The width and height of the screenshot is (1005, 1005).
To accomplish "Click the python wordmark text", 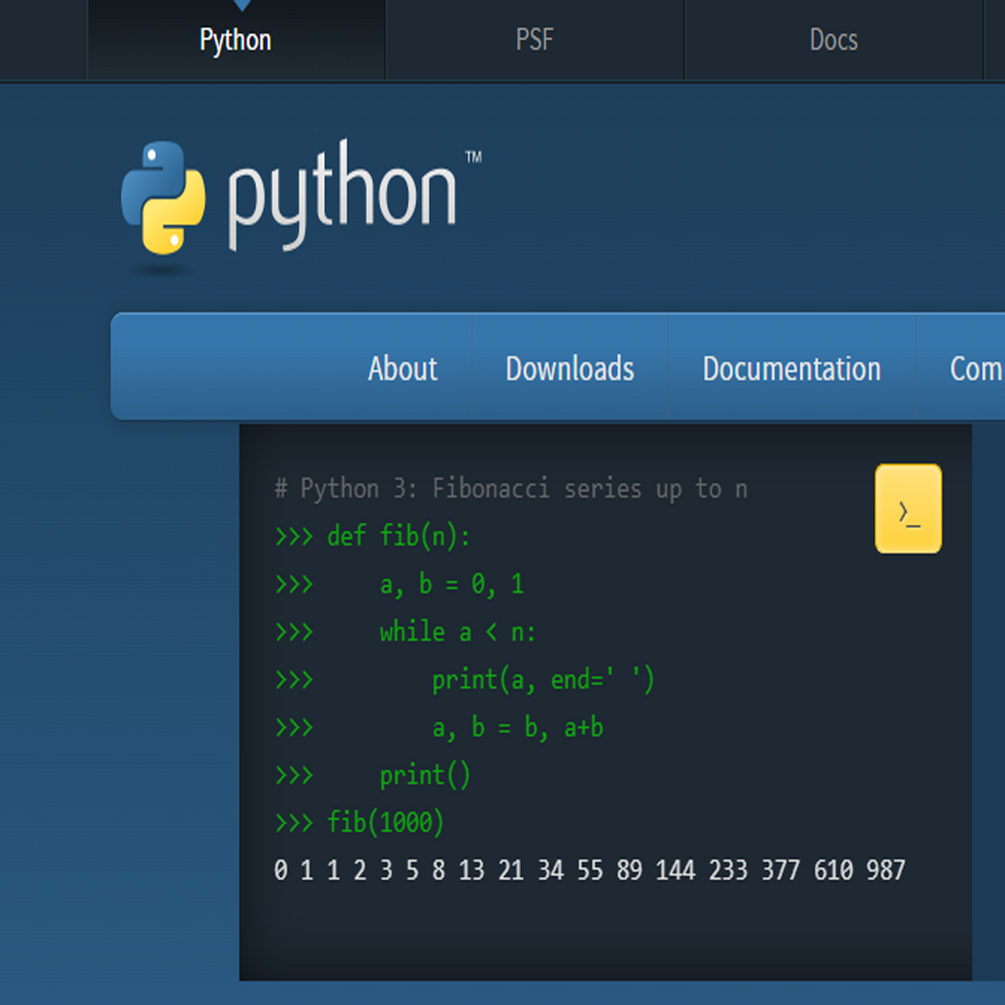I will coord(342,195).
